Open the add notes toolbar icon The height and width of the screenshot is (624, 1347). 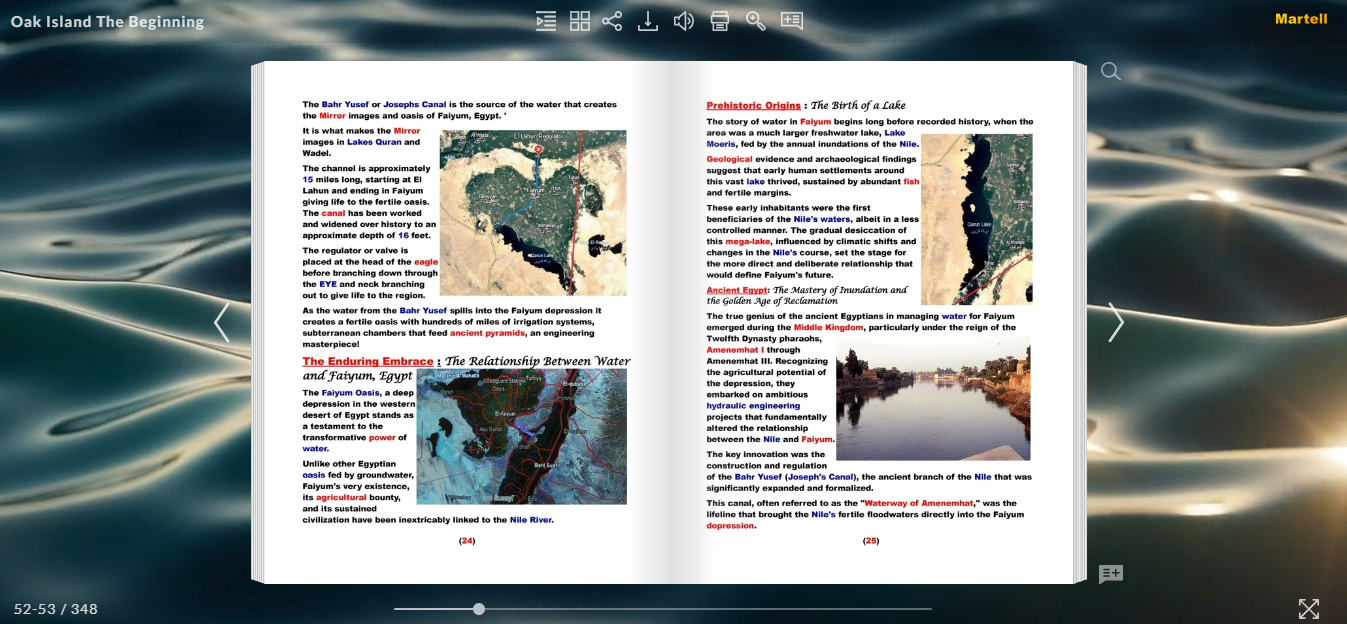point(792,21)
